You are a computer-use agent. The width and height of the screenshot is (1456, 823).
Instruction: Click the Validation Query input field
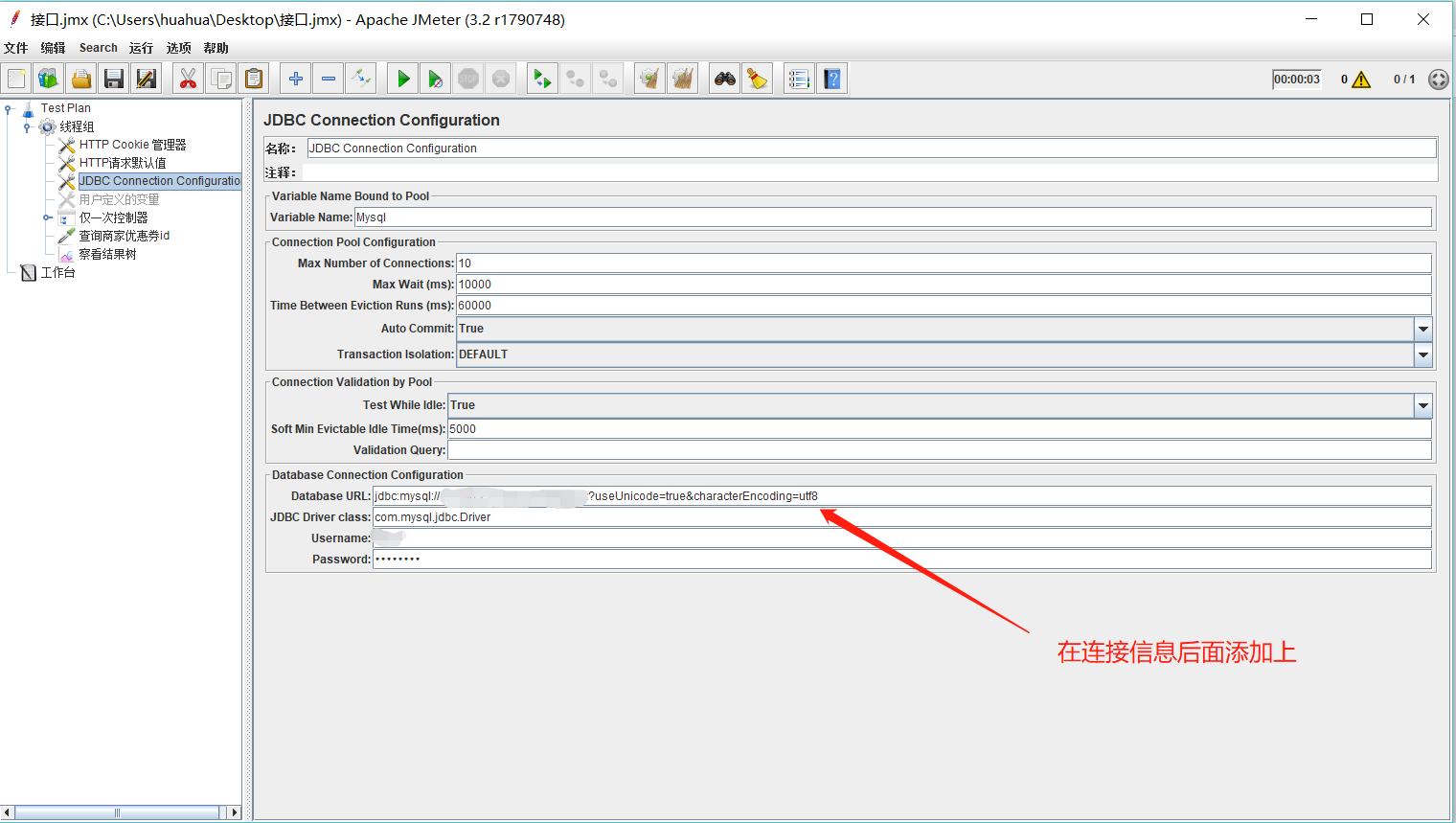pyautogui.click(x=939, y=450)
